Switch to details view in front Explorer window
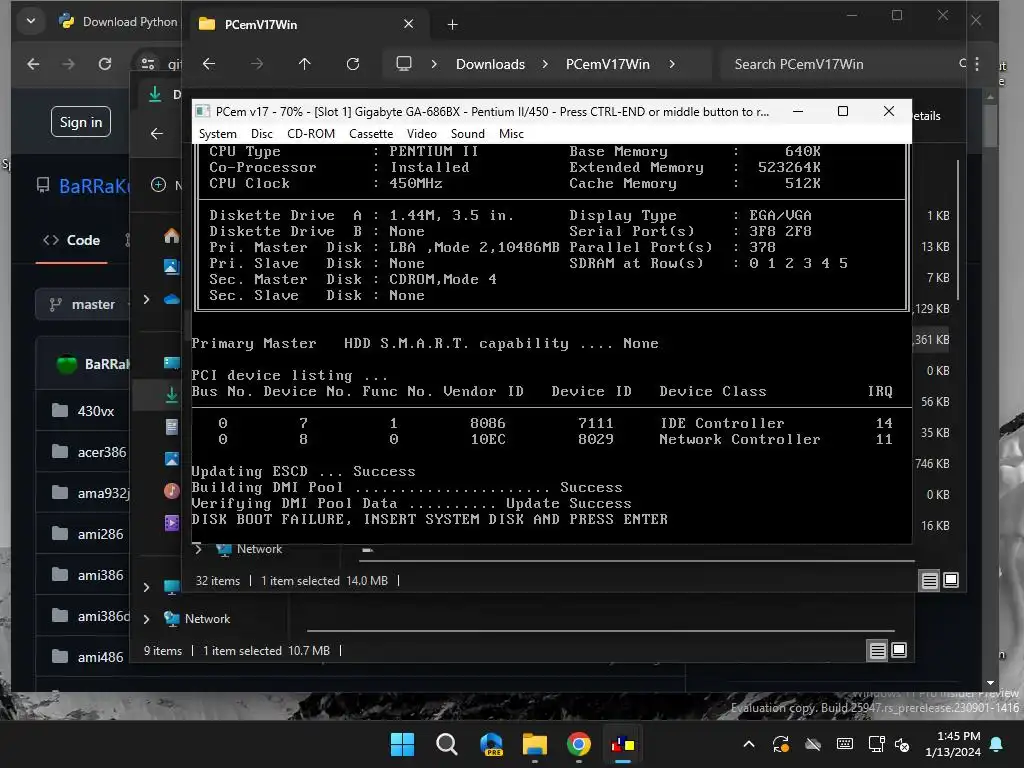This screenshot has height=768, width=1024. (x=930, y=580)
